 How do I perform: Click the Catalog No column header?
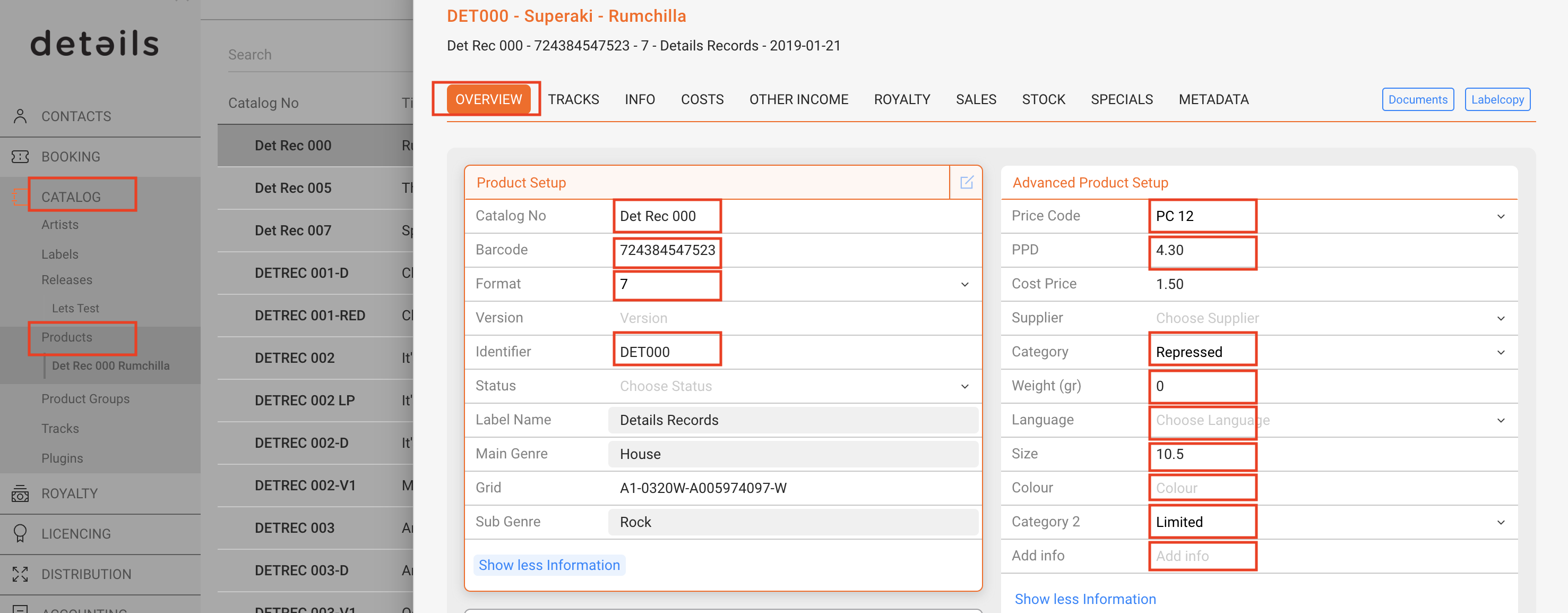tap(263, 103)
